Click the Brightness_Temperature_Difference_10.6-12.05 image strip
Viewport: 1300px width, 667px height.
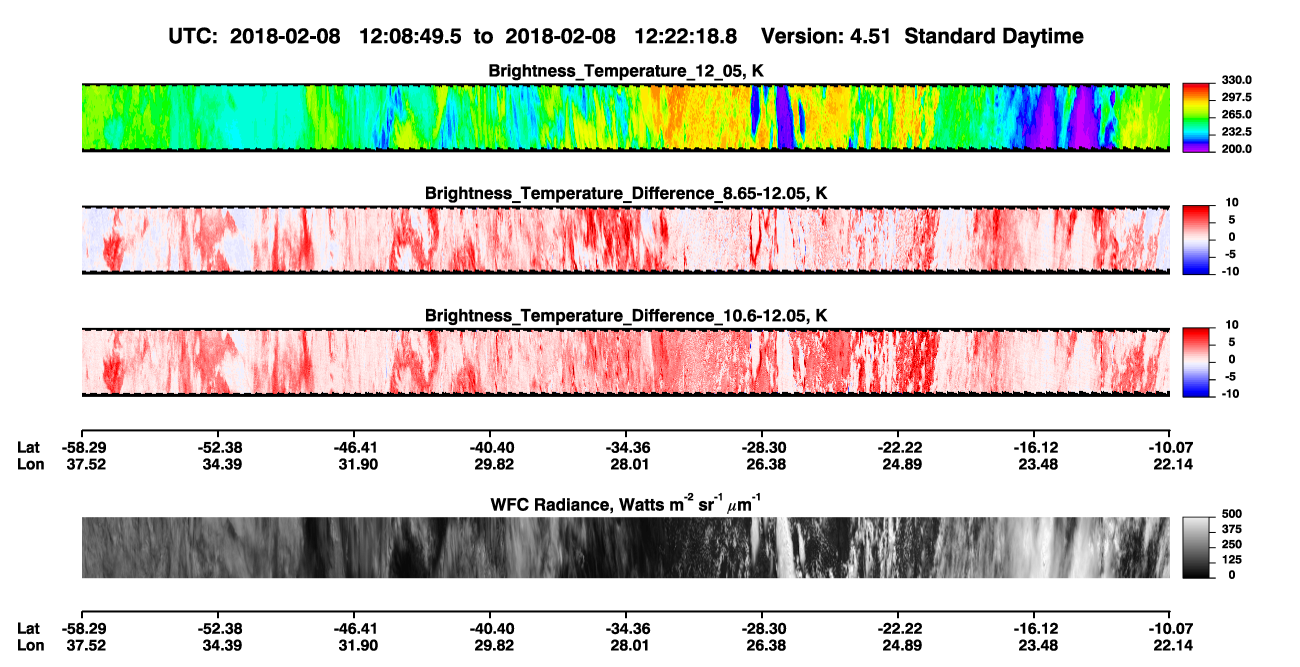point(625,362)
